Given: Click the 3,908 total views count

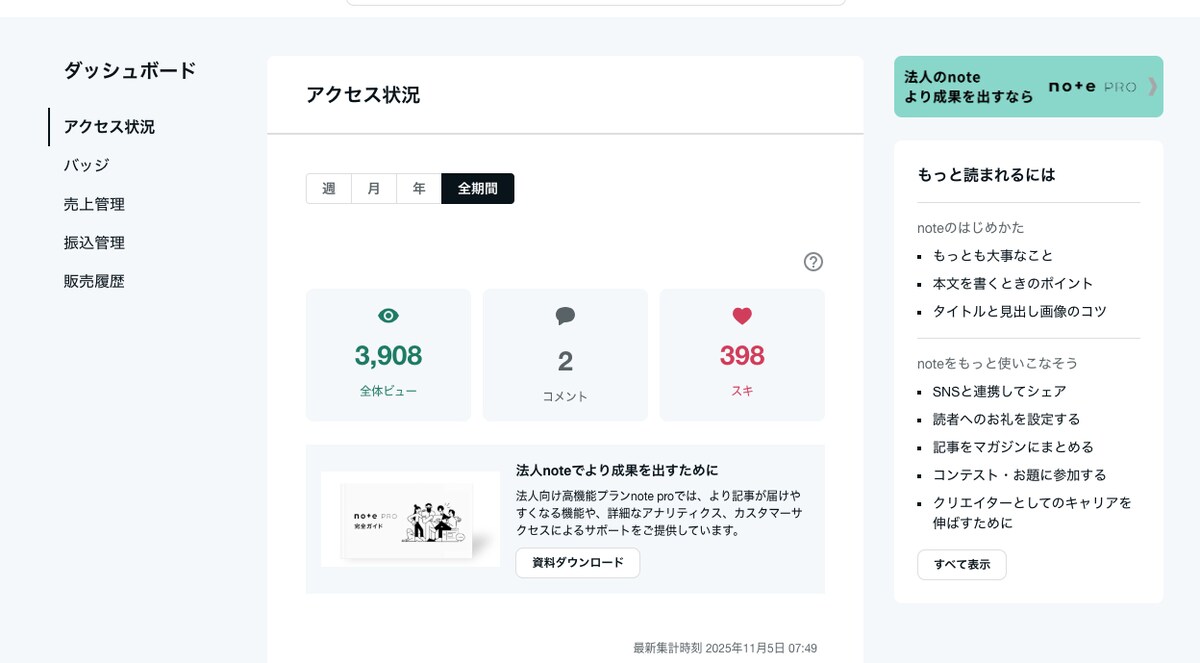Looking at the screenshot, I should tap(388, 355).
